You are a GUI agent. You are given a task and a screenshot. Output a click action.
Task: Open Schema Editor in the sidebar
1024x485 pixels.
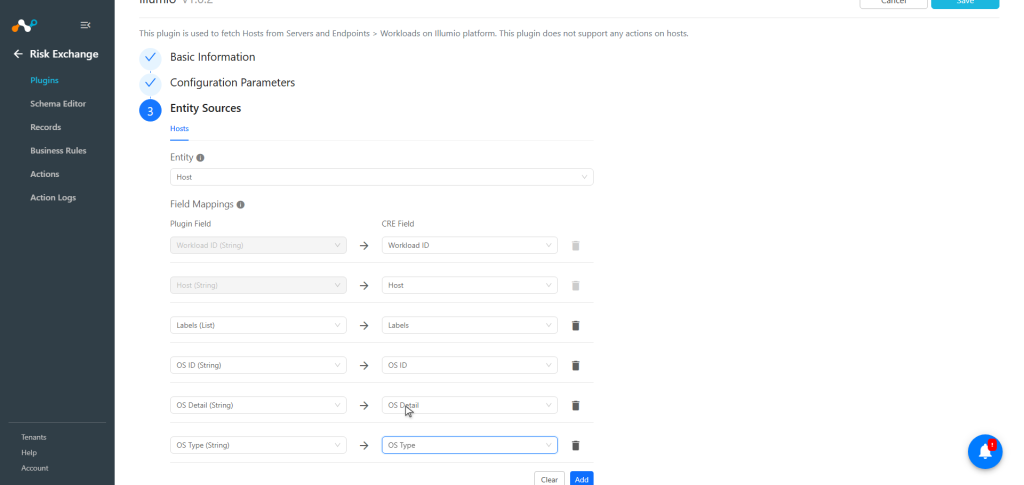pos(57,104)
